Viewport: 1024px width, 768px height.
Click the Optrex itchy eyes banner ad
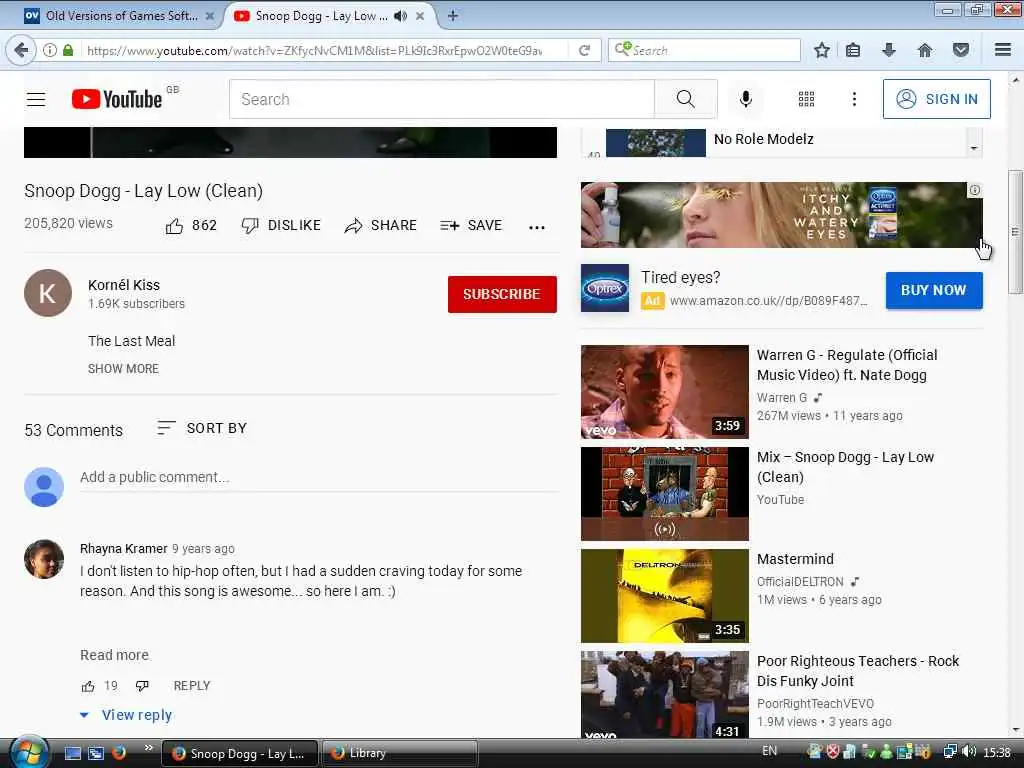click(x=782, y=215)
